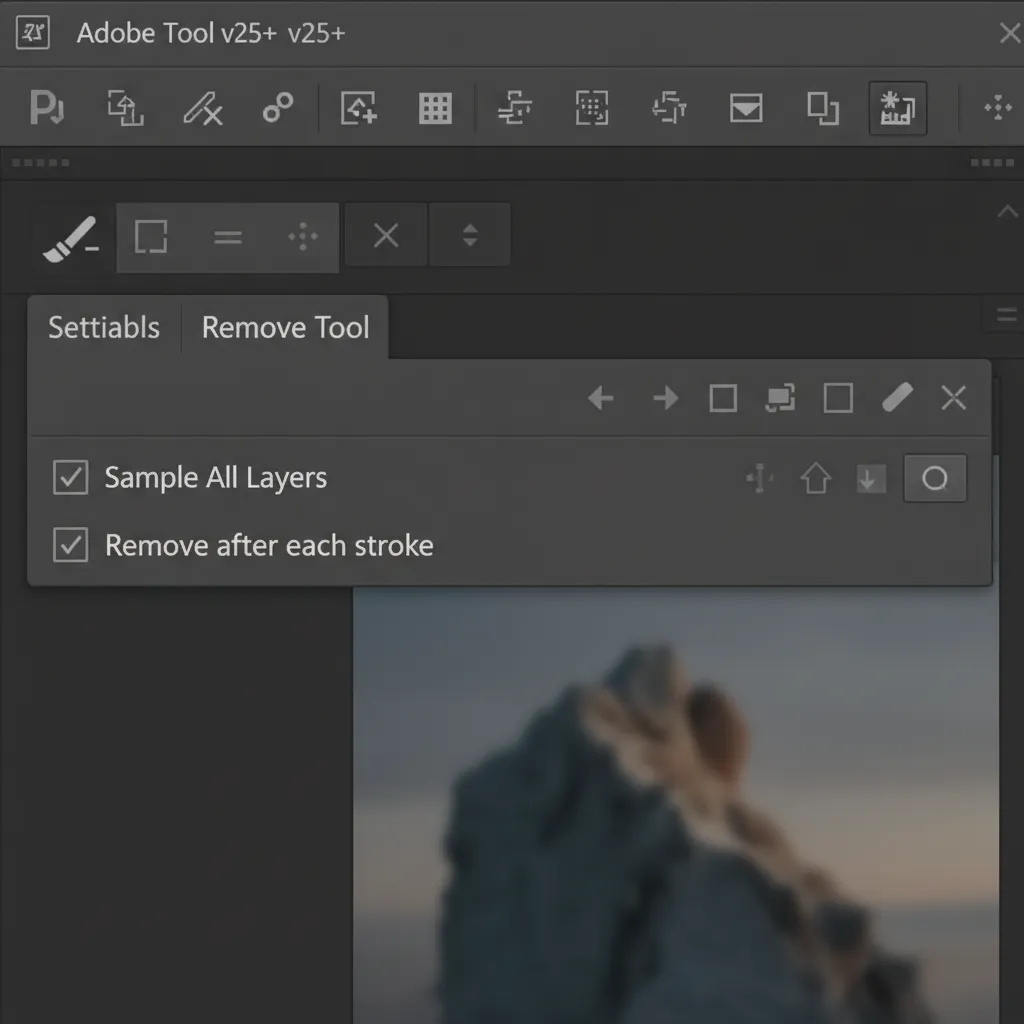Viewport: 1024px width, 1024px height.
Task: Open the panel hamburger menu
Action: point(1006,315)
